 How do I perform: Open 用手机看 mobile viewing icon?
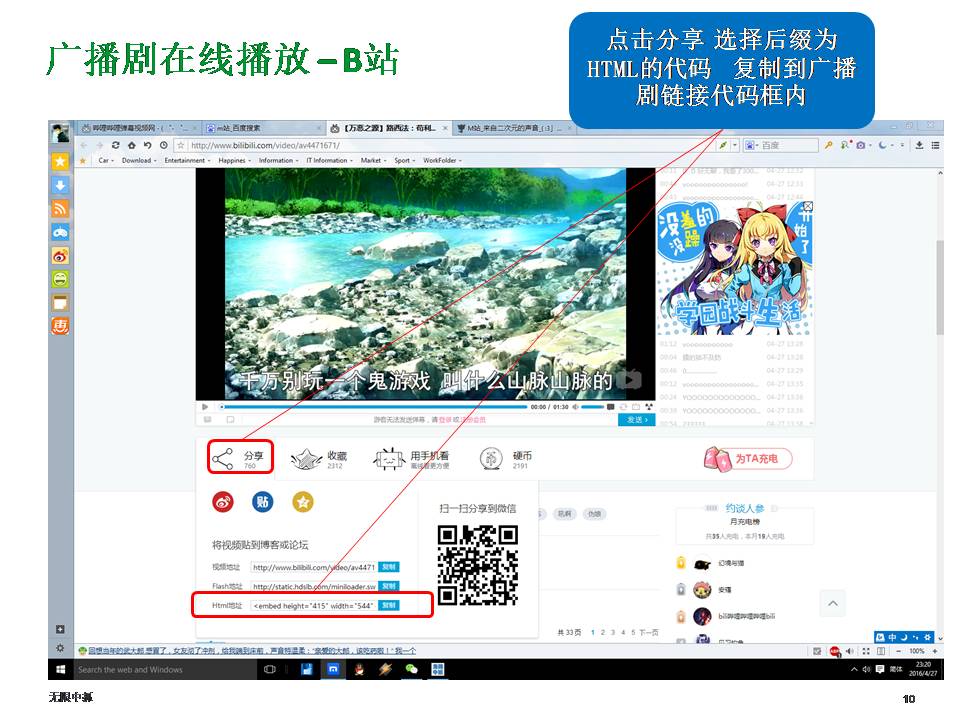tap(389, 459)
